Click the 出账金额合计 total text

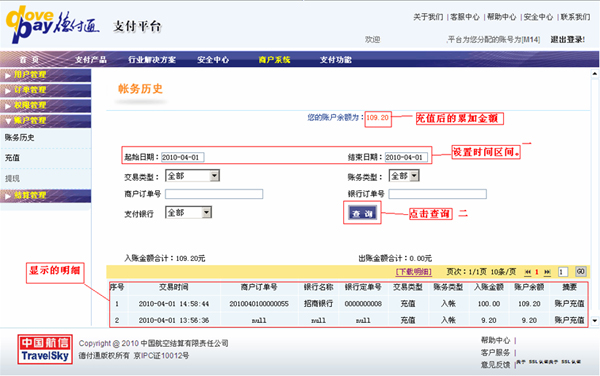[395, 259]
